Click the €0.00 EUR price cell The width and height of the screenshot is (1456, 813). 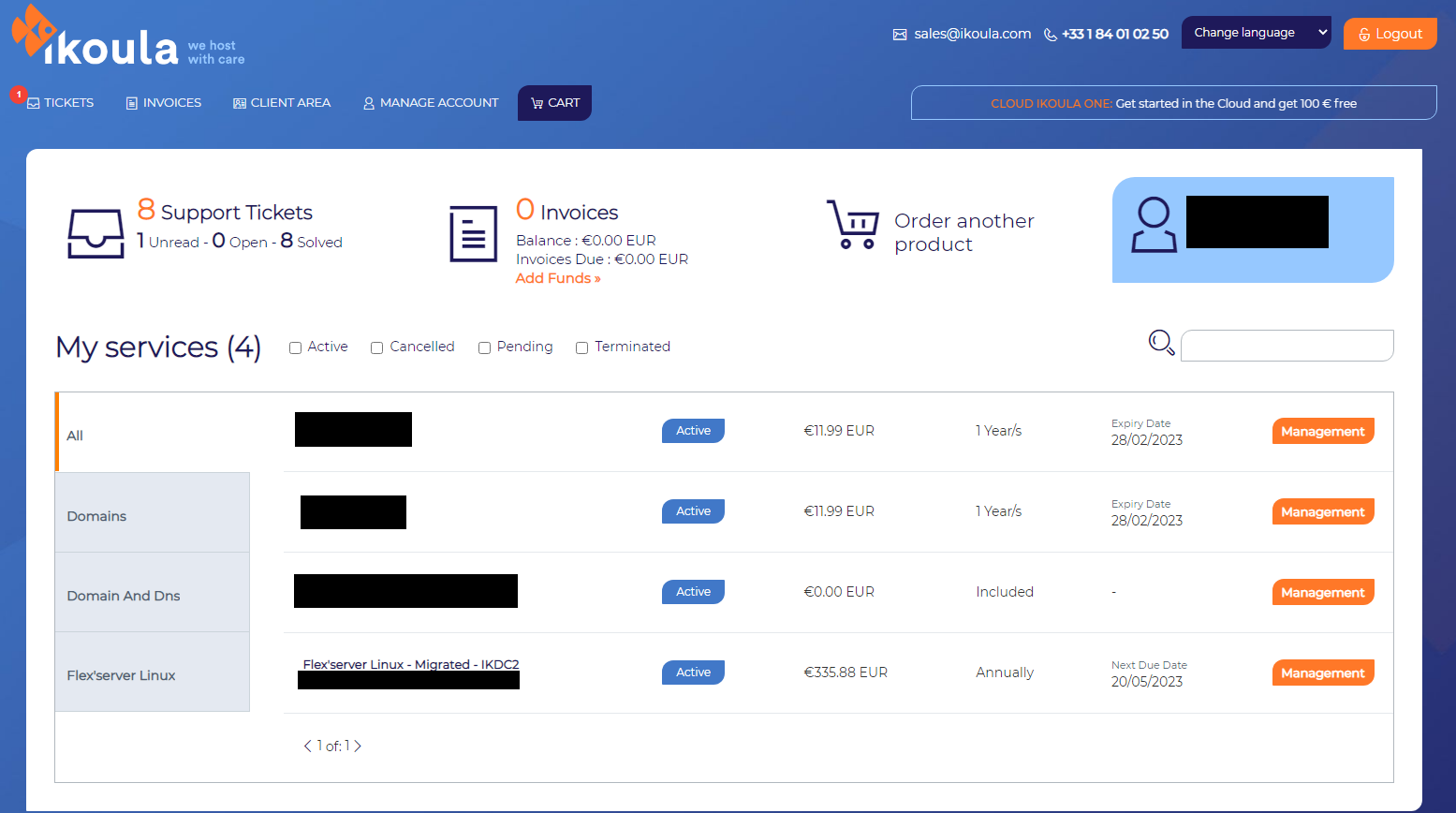[839, 592]
